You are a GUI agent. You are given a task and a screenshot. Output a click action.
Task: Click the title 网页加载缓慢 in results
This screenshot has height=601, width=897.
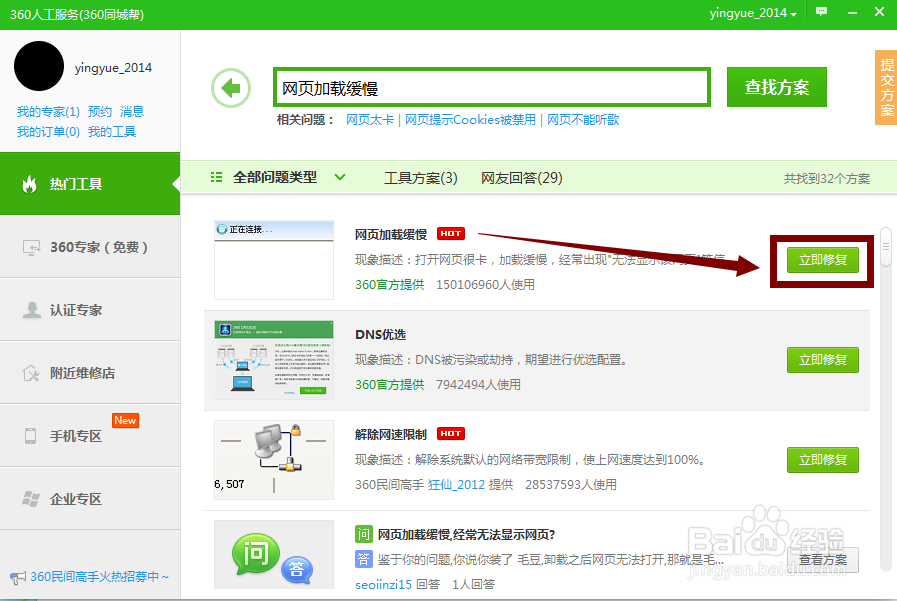pos(391,234)
